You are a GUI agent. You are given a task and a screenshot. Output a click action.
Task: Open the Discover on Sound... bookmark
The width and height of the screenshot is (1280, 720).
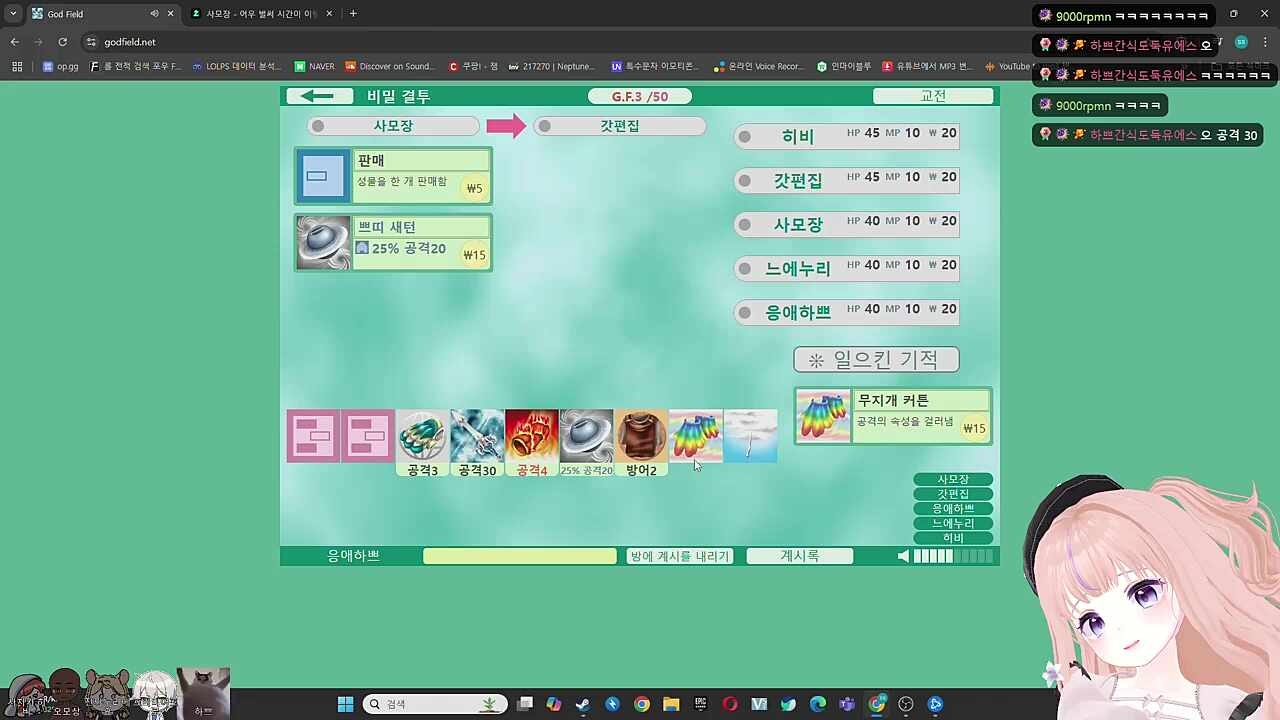click(x=390, y=67)
